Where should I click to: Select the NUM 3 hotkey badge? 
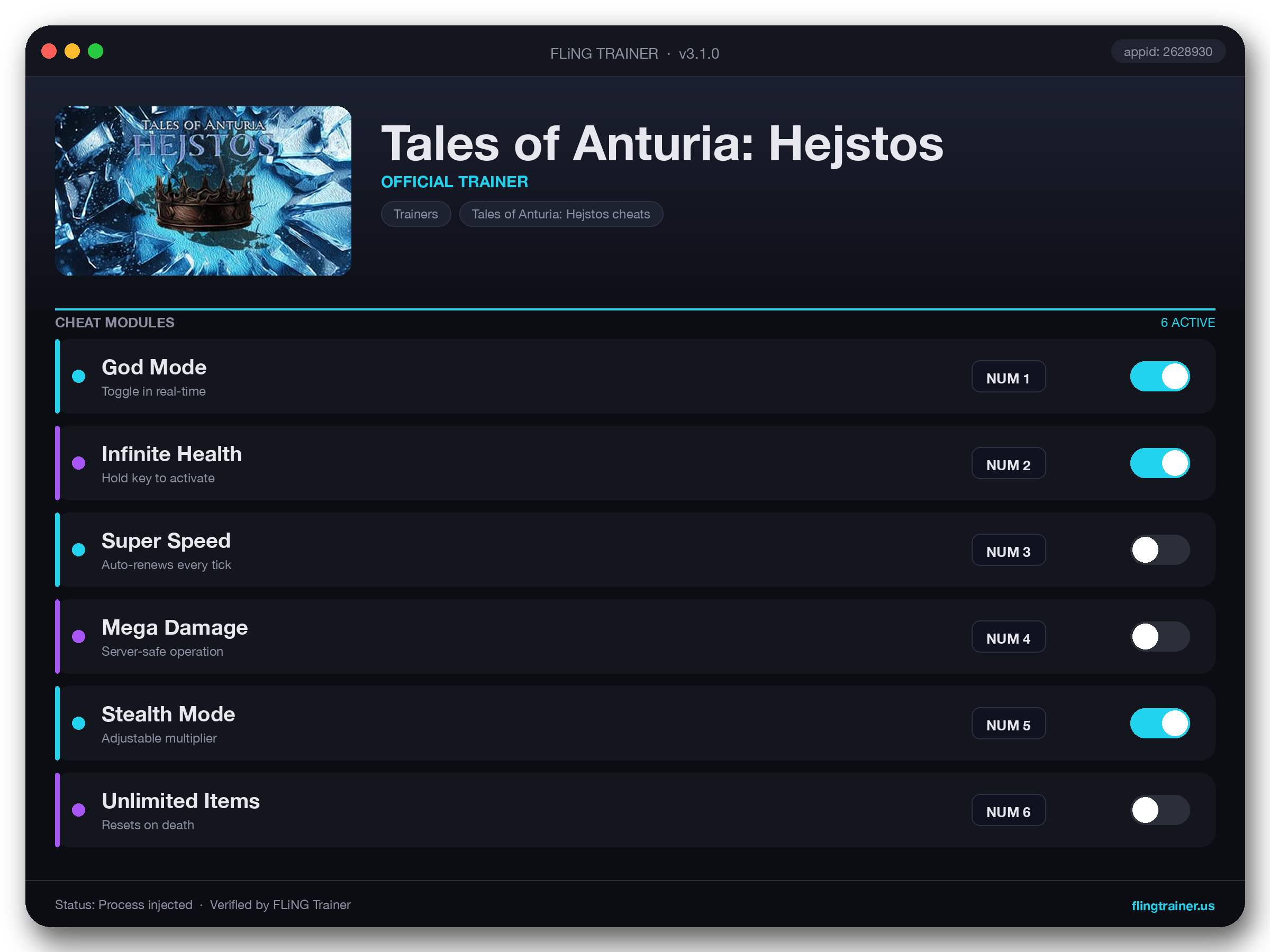click(x=1008, y=550)
